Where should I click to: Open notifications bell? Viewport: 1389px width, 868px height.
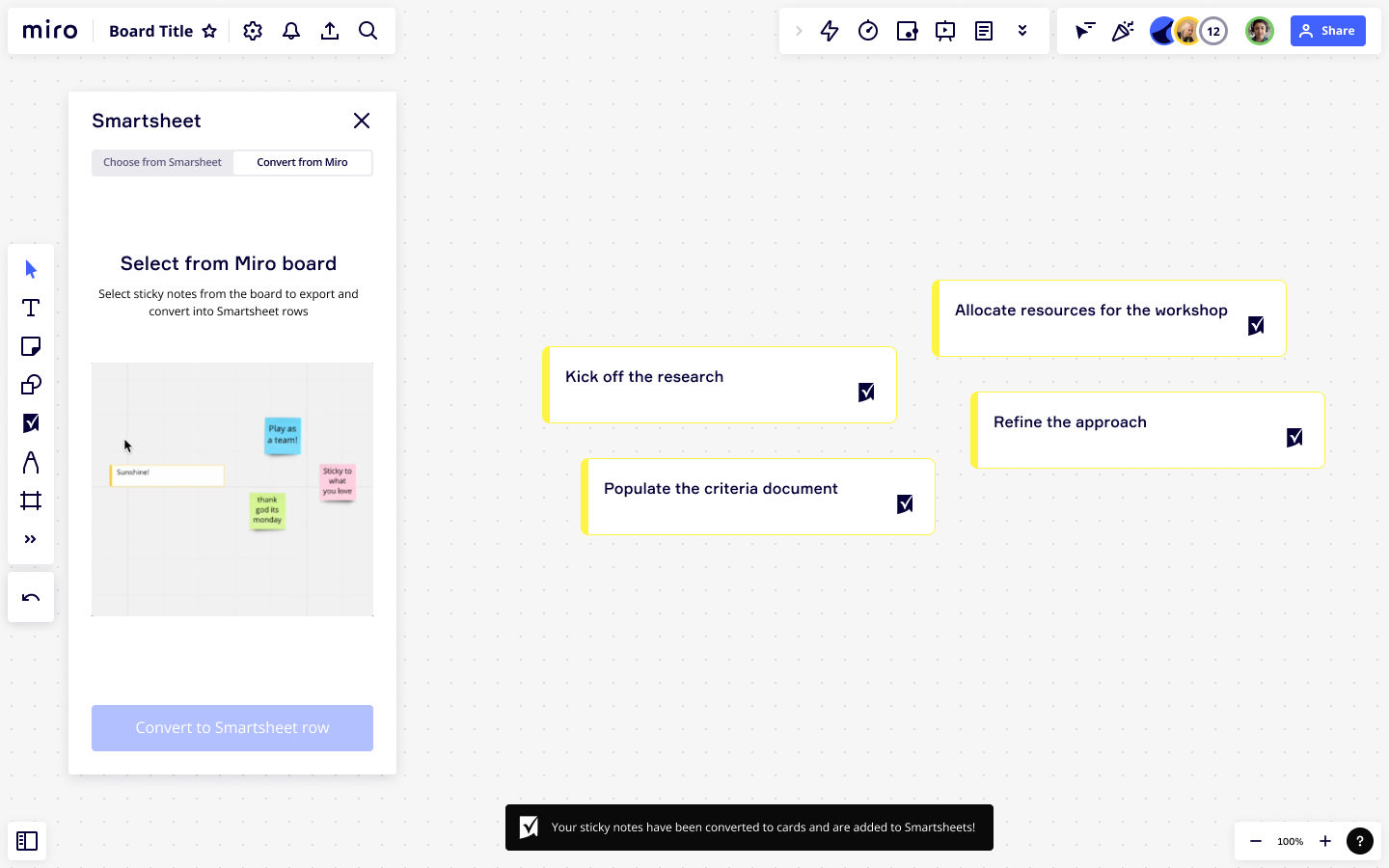tap(291, 31)
